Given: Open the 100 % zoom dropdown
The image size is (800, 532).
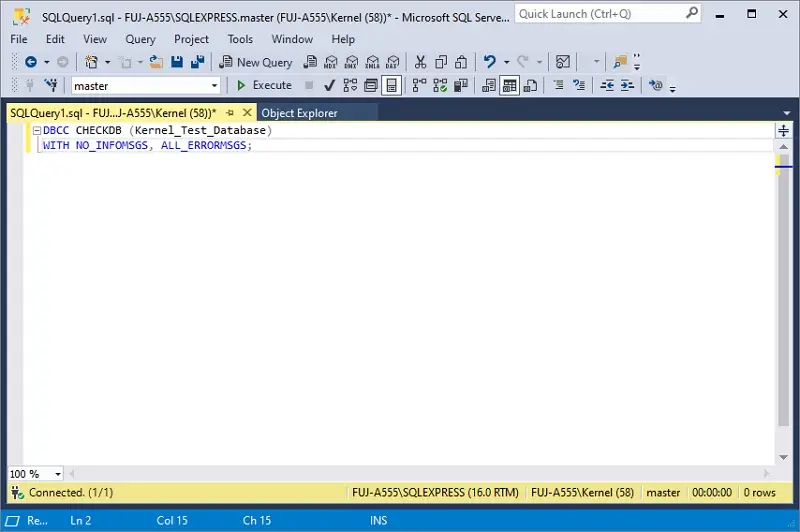Looking at the screenshot, I should (58, 474).
